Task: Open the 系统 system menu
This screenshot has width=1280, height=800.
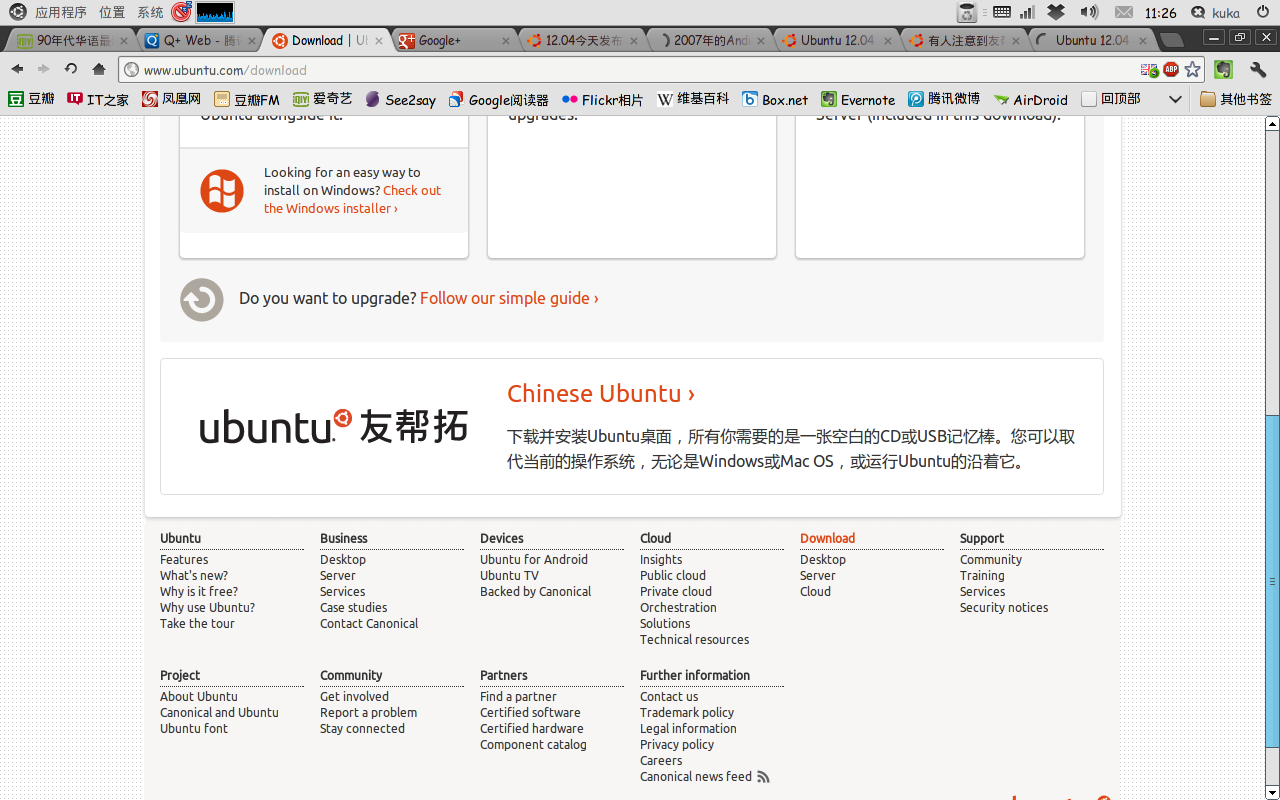Action: (150, 12)
